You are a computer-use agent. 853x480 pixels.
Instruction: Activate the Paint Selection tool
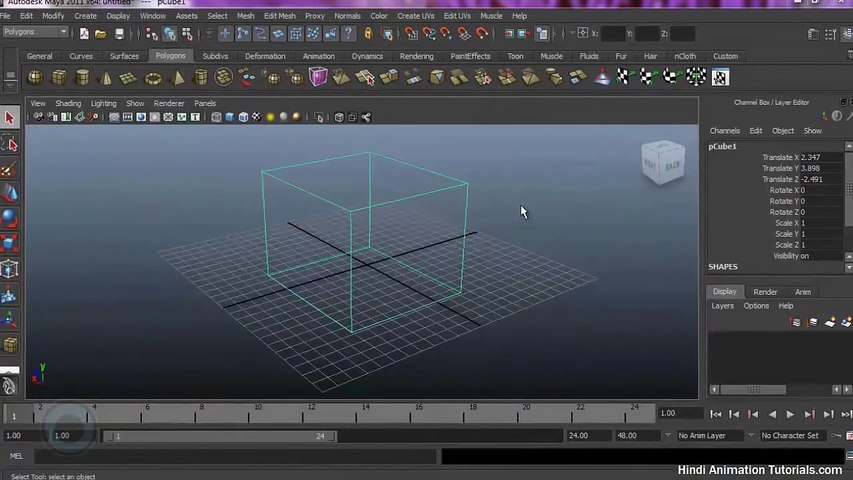tap(9, 169)
